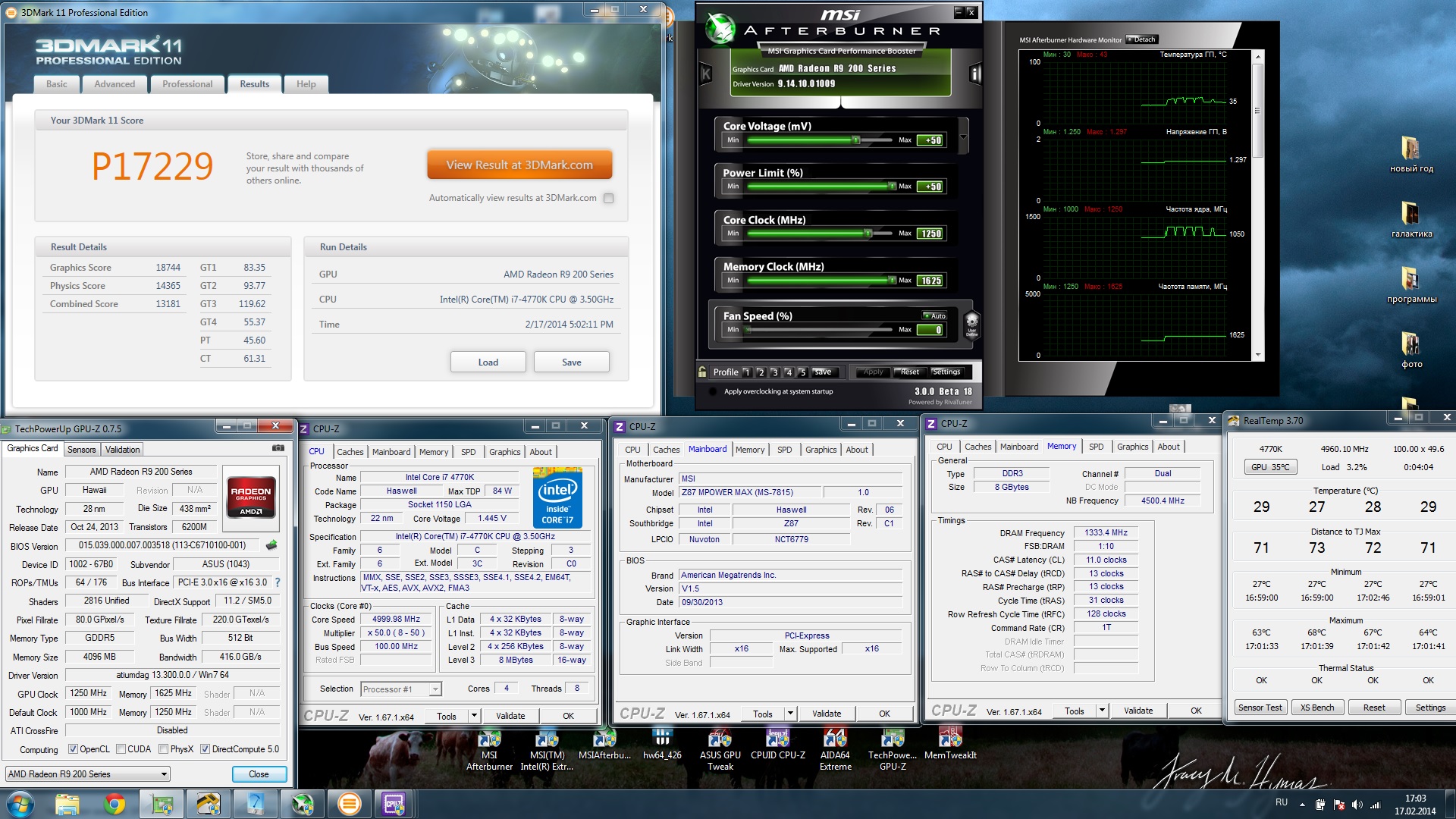
Task: Click the XS Bench button in RealTemp
Action: pos(1317,708)
